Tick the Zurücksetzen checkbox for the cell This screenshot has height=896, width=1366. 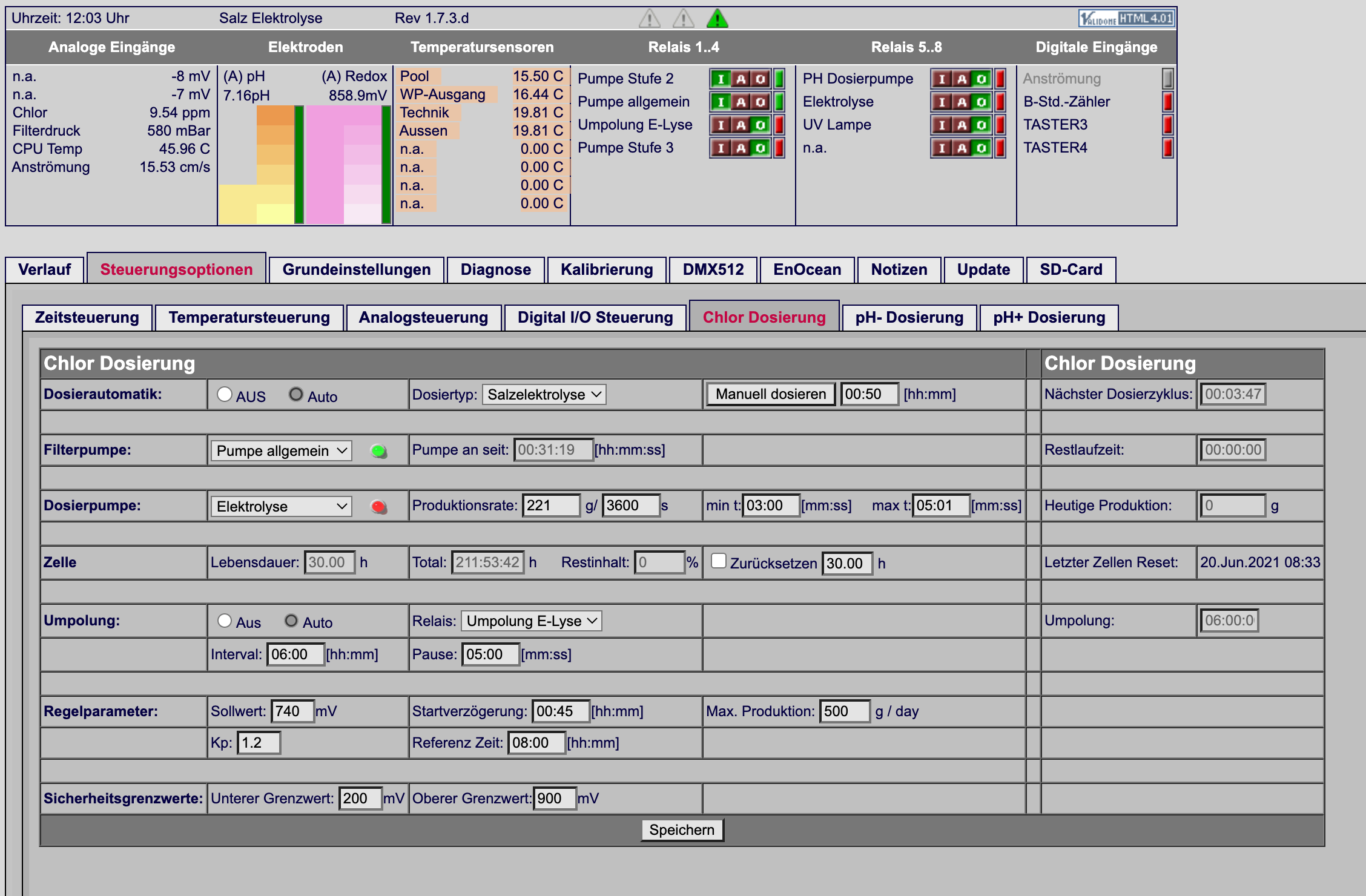tap(719, 561)
